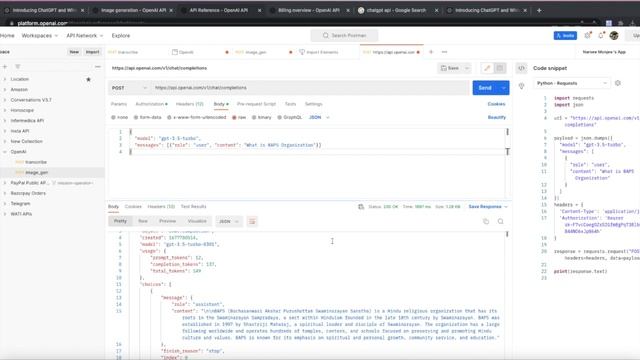Click the pencil edit icon
640x360 pixels.
[487, 68]
